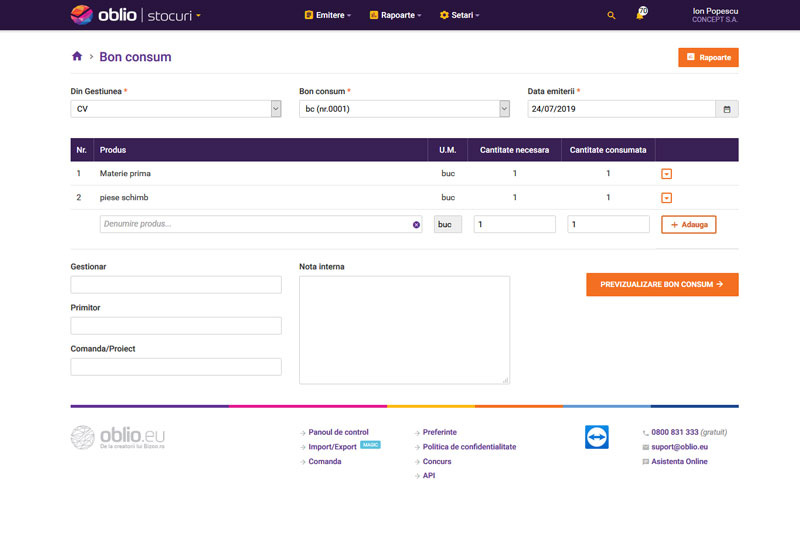Click the Denumire produs input field
Image resolution: width=800 pixels, height=547 pixels.
pos(261,224)
